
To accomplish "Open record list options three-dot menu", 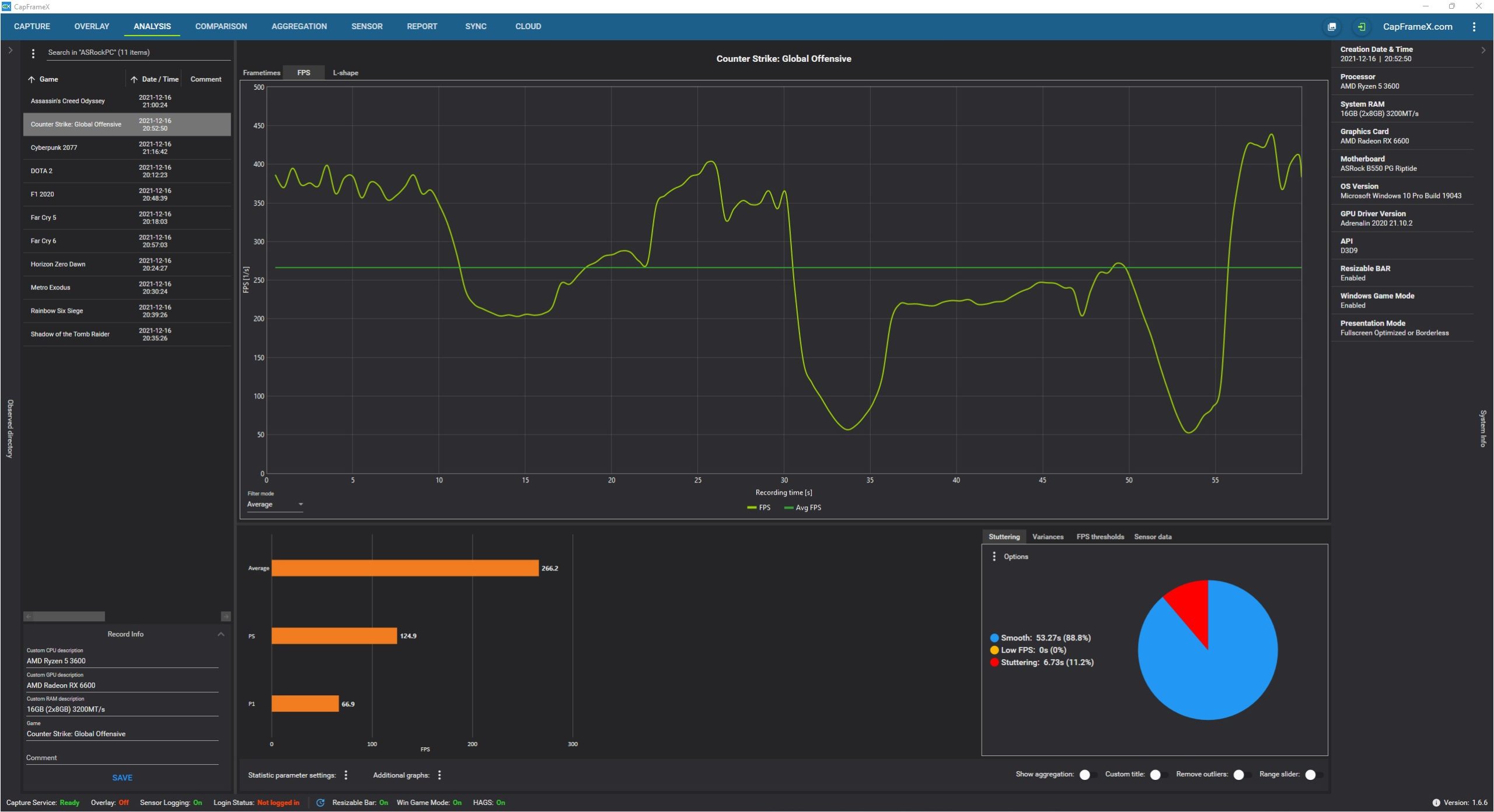I will 33,53.
